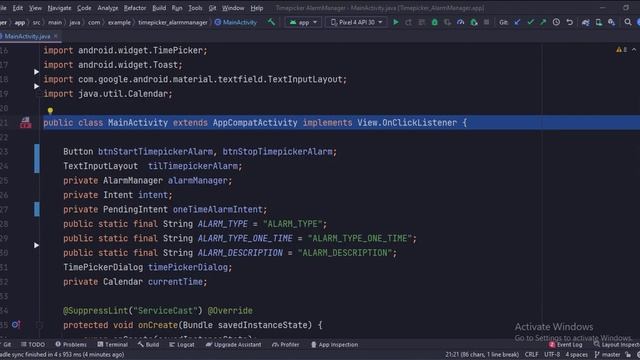Viewport: 640px width, 360px height.
Task: Click the Run with Coverage icon
Action: tap(447, 22)
